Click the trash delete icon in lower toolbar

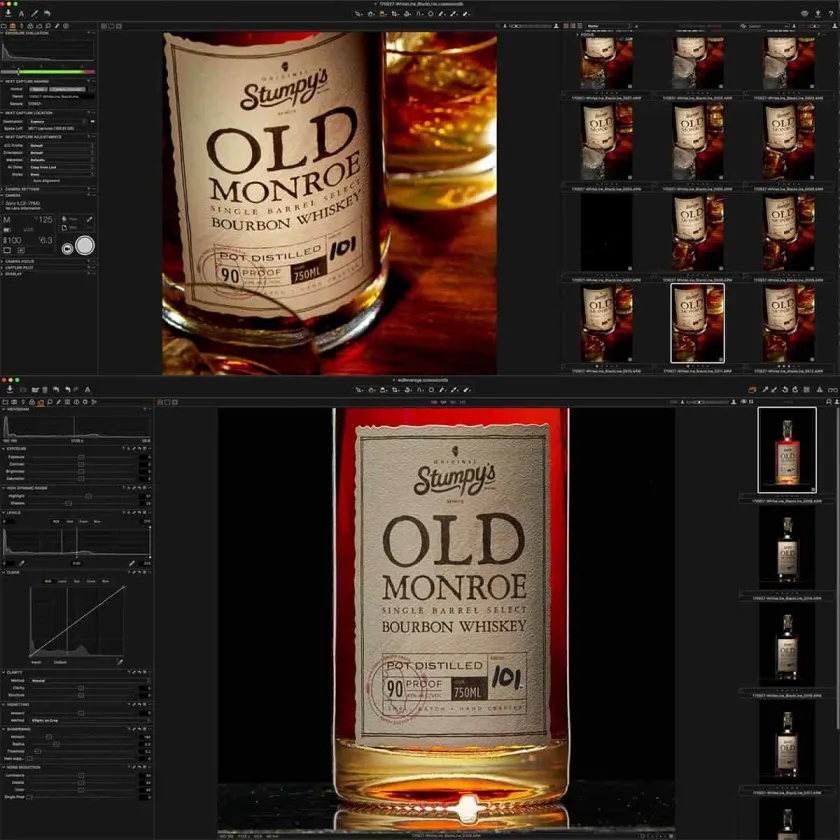point(44,389)
